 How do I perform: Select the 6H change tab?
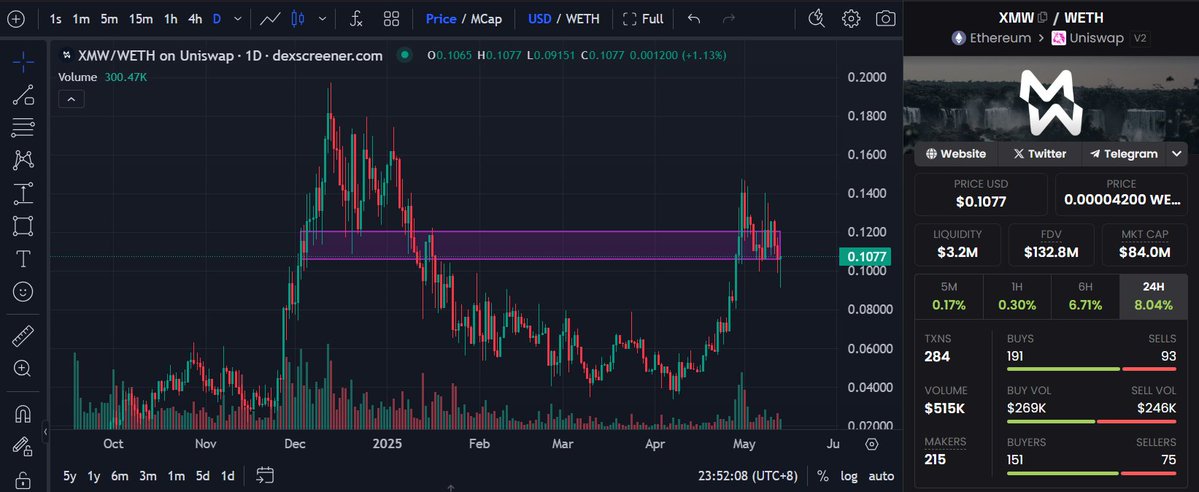(x=1085, y=297)
